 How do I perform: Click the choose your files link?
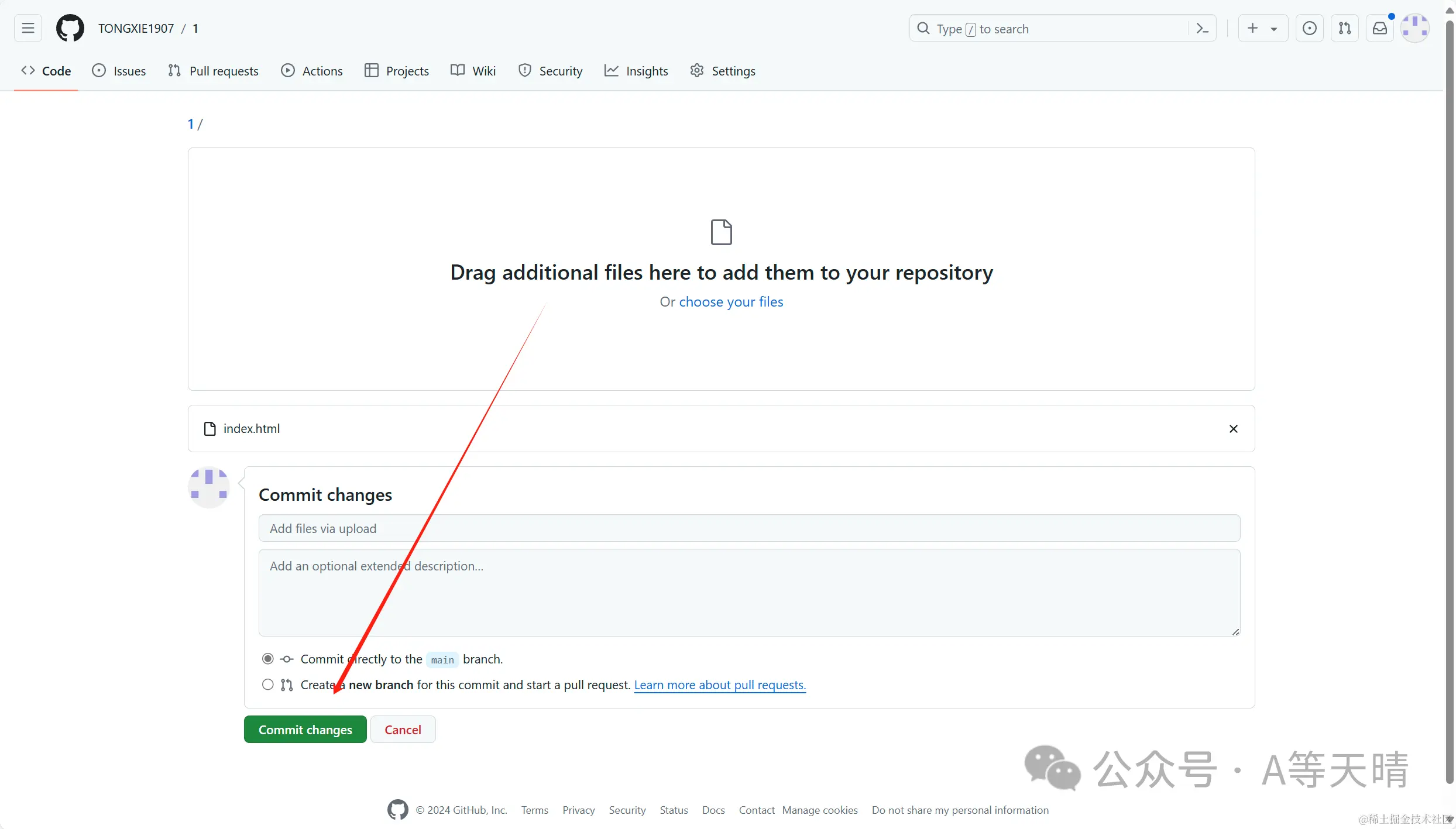(731, 302)
